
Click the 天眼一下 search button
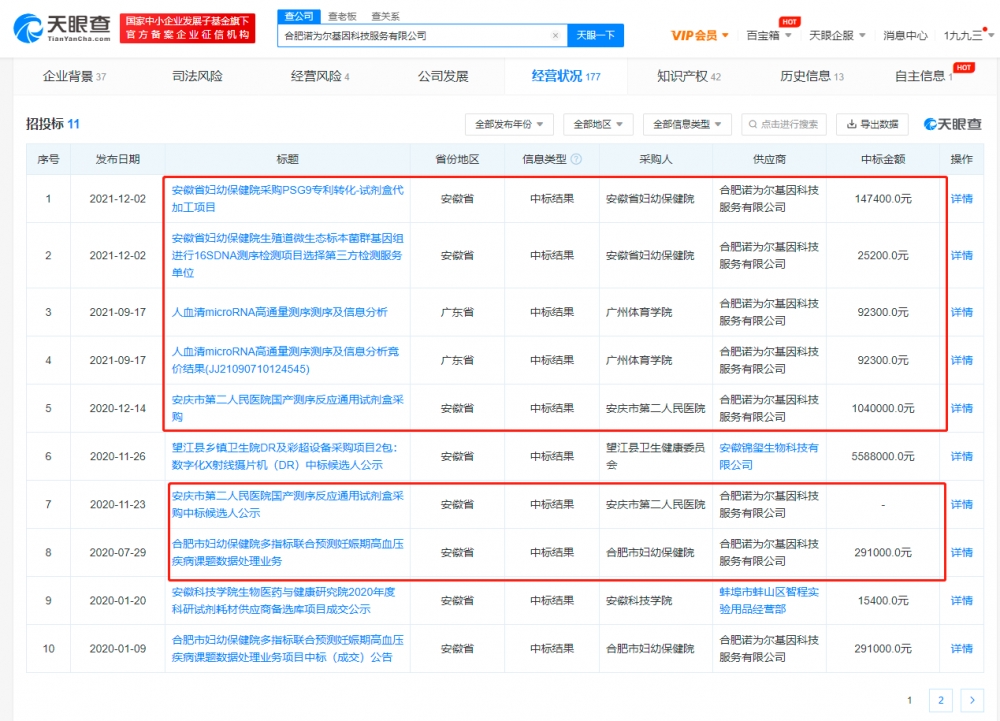[595, 36]
